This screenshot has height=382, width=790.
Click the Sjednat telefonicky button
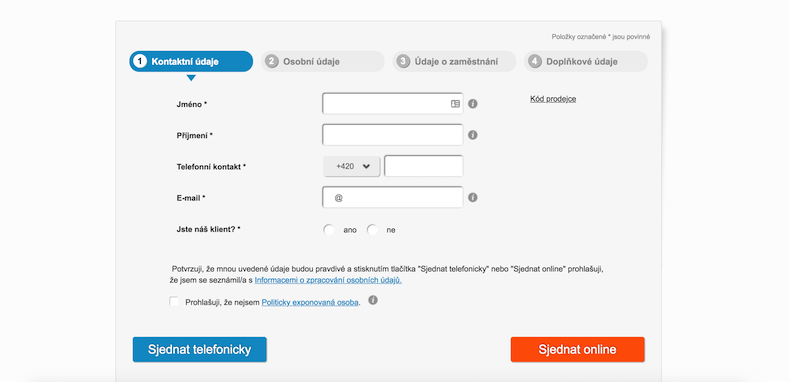[200, 350]
